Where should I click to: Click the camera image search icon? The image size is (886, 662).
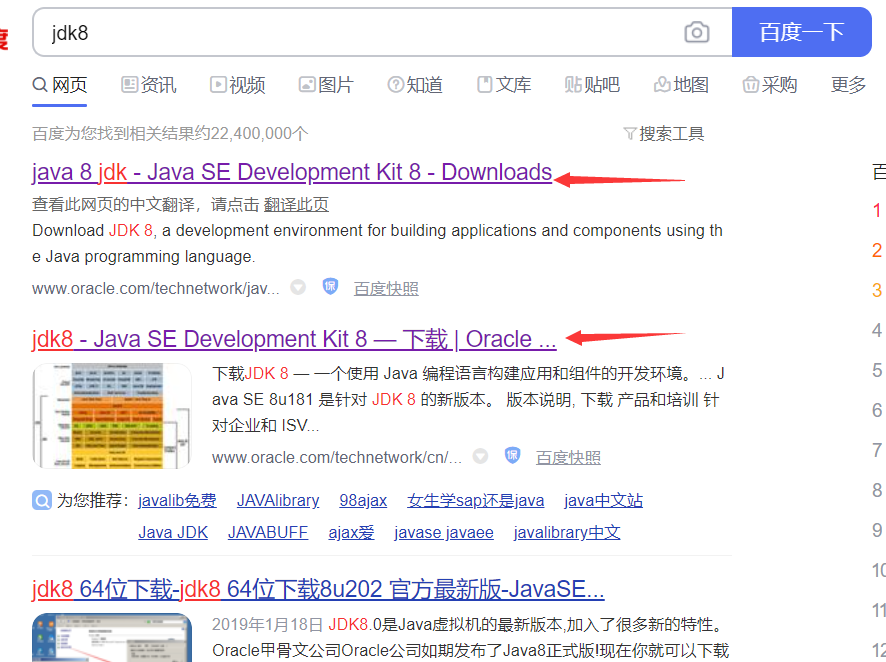click(697, 32)
